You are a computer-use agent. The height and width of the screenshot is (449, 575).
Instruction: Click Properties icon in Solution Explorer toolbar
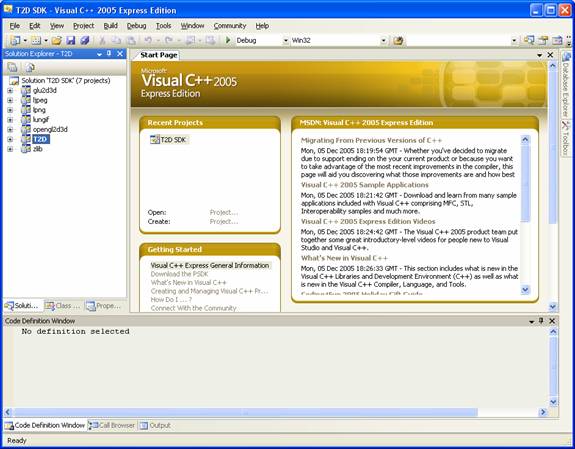pyautogui.click(x=12, y=67)
